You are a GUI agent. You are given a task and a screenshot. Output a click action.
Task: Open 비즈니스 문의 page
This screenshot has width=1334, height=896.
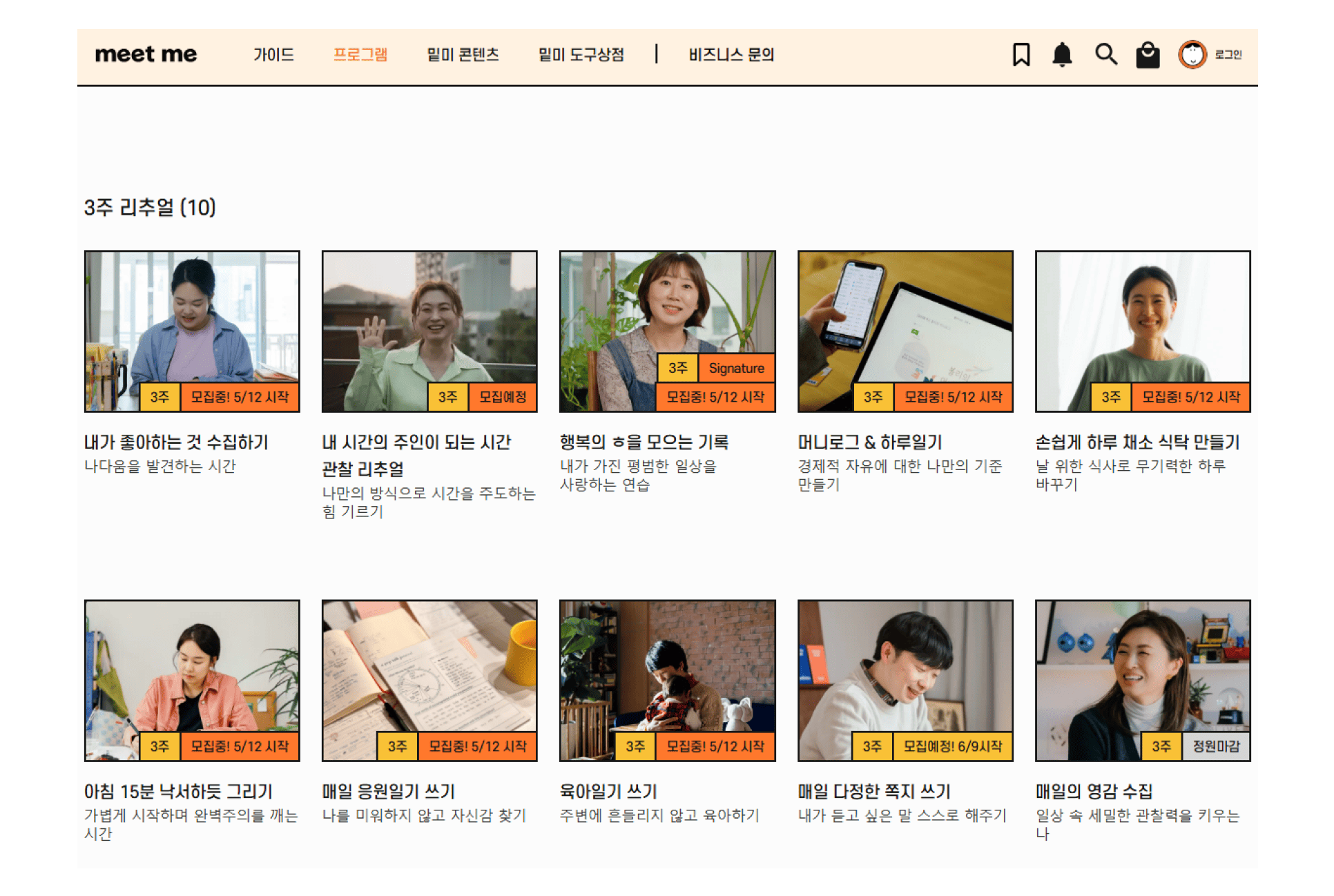(x=731, y=55)
